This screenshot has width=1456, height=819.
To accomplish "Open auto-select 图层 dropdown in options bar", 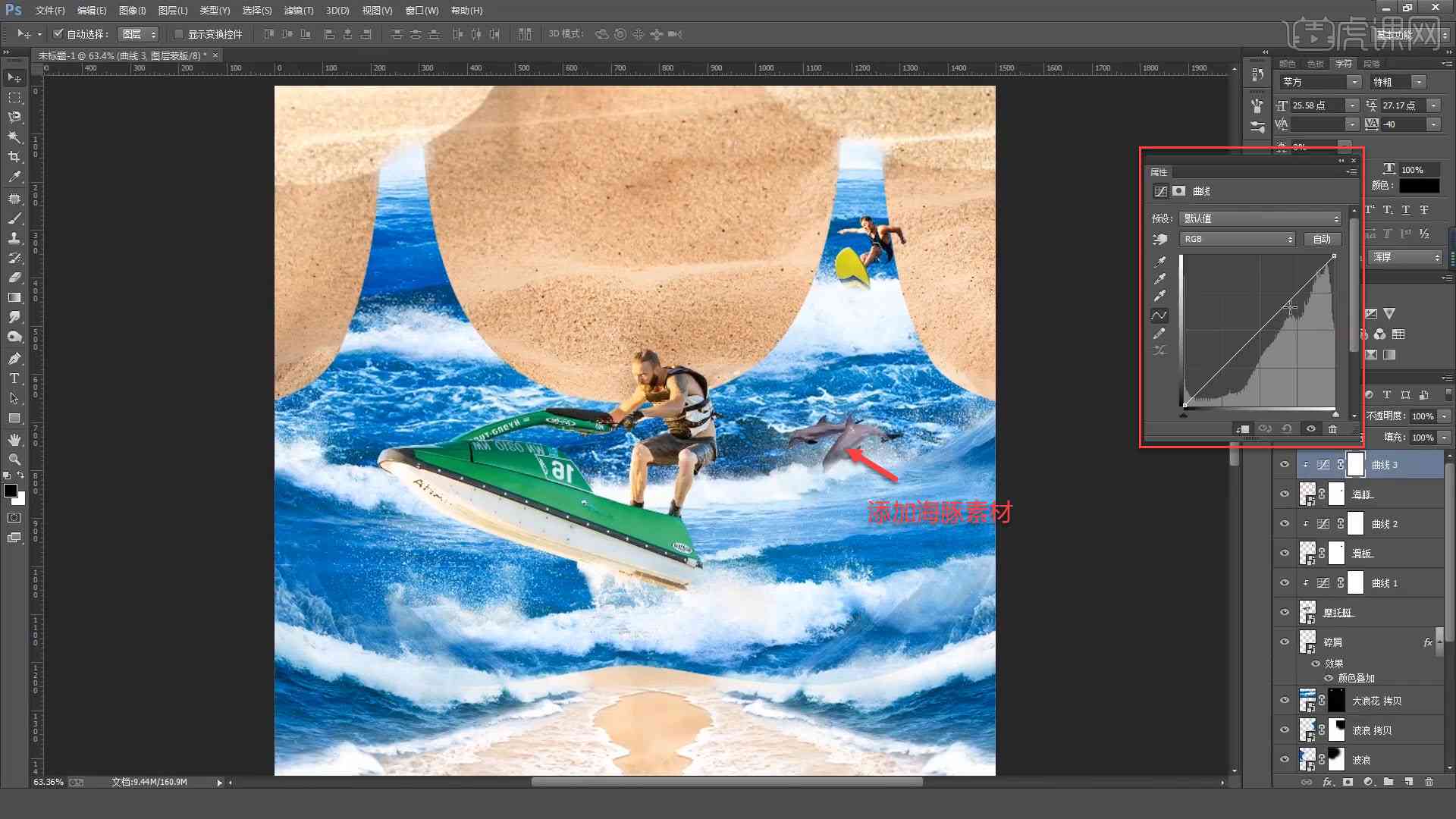I will [x=138, y=34].
